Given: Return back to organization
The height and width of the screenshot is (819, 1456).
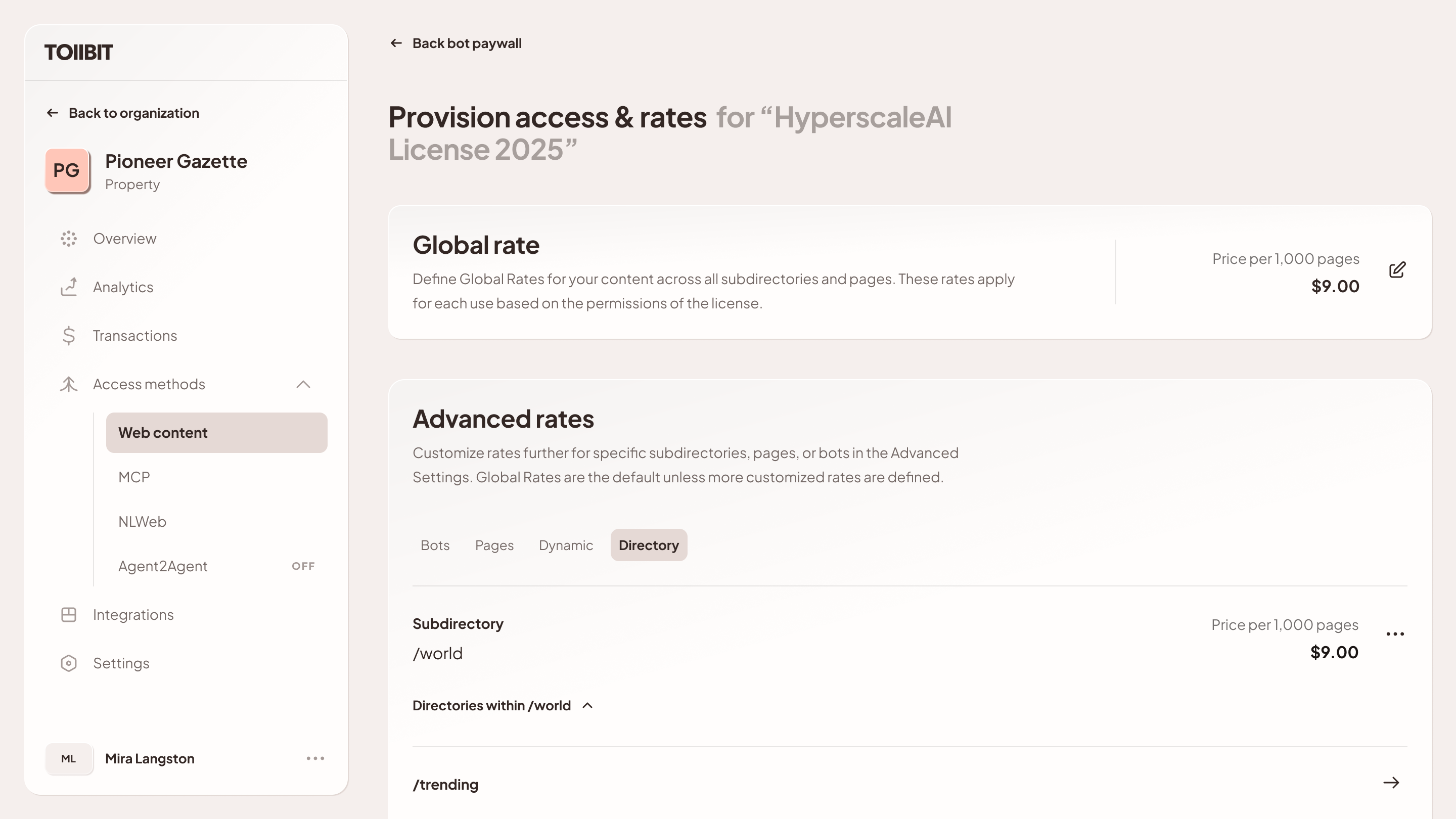Looking at the screenshot, I should pyautogui.click(x=133, y=112).
